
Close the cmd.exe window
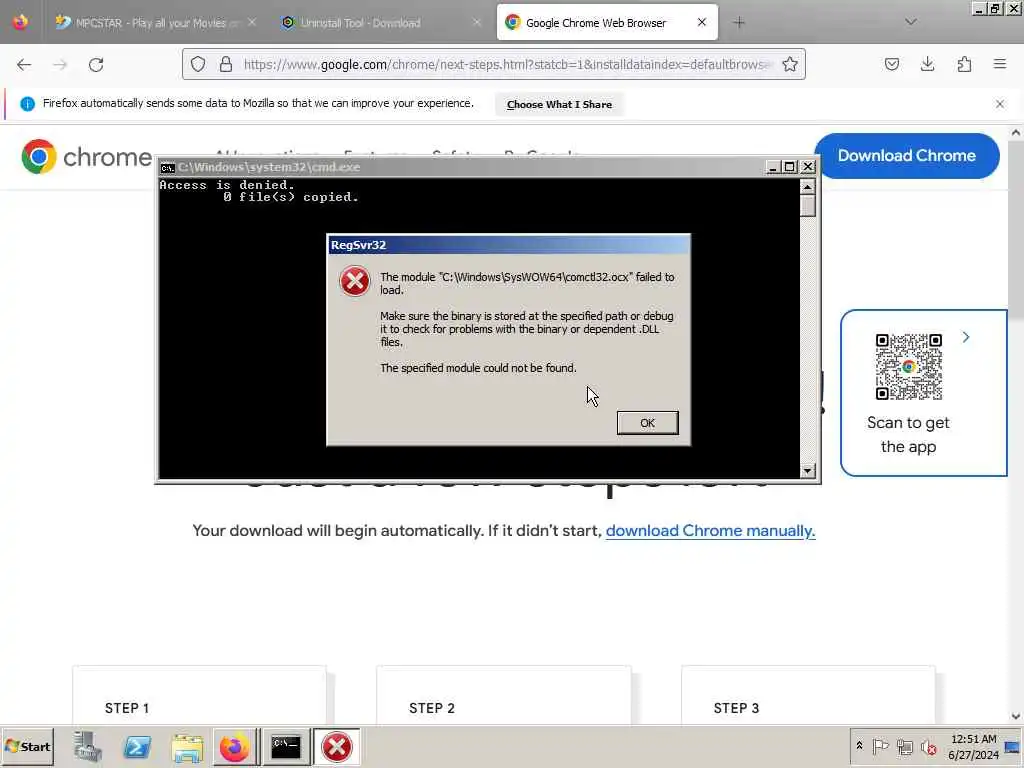[808, 167]
